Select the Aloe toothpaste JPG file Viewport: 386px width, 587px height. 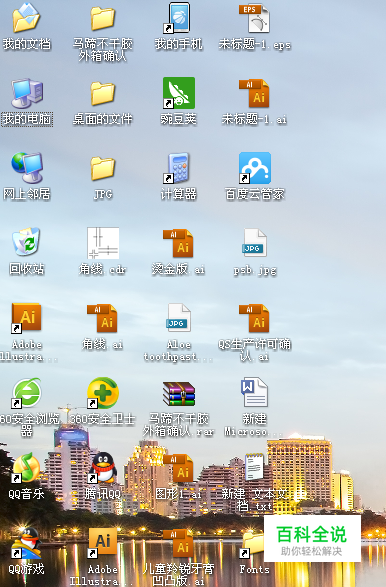[179, 317]
